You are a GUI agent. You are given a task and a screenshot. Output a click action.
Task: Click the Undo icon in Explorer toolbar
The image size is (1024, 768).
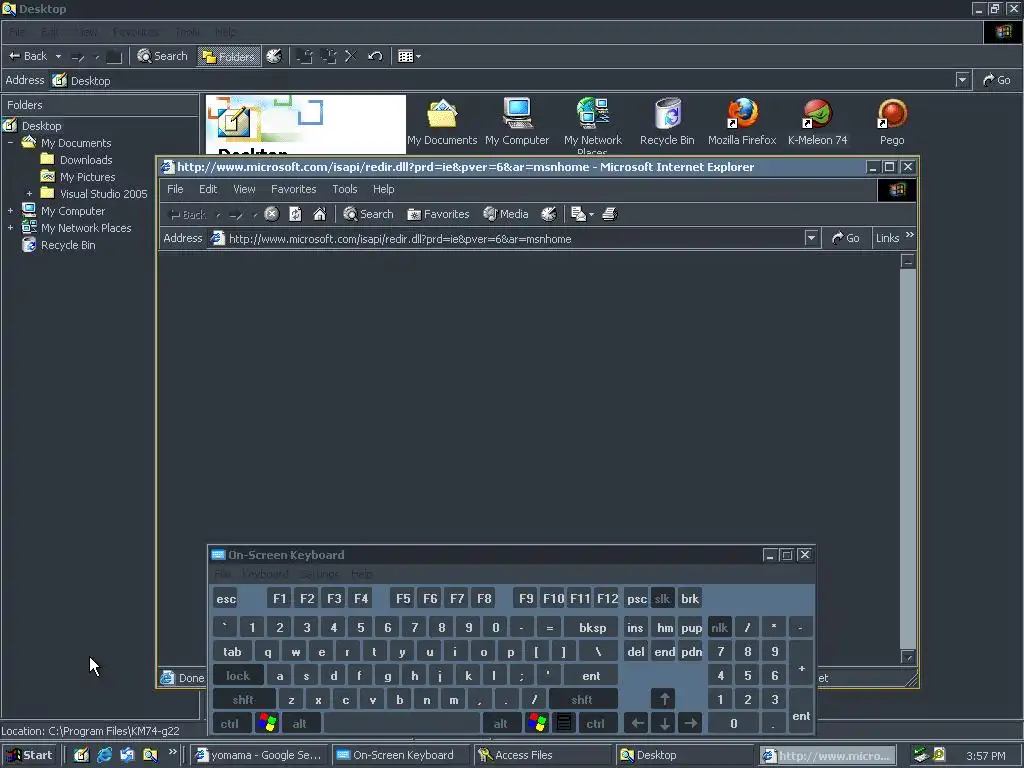coord(375,56)
